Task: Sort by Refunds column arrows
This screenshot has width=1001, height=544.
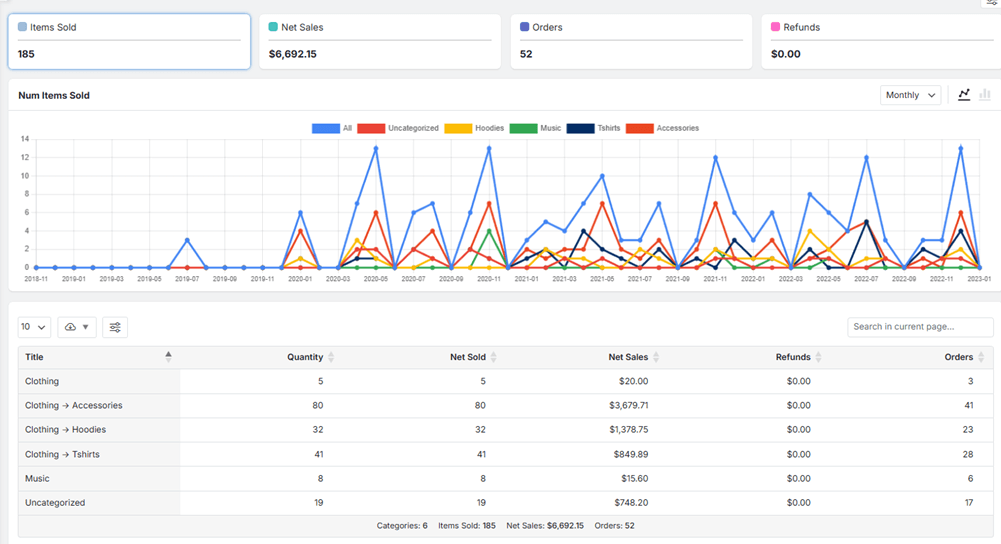Action: pos(818,358)
